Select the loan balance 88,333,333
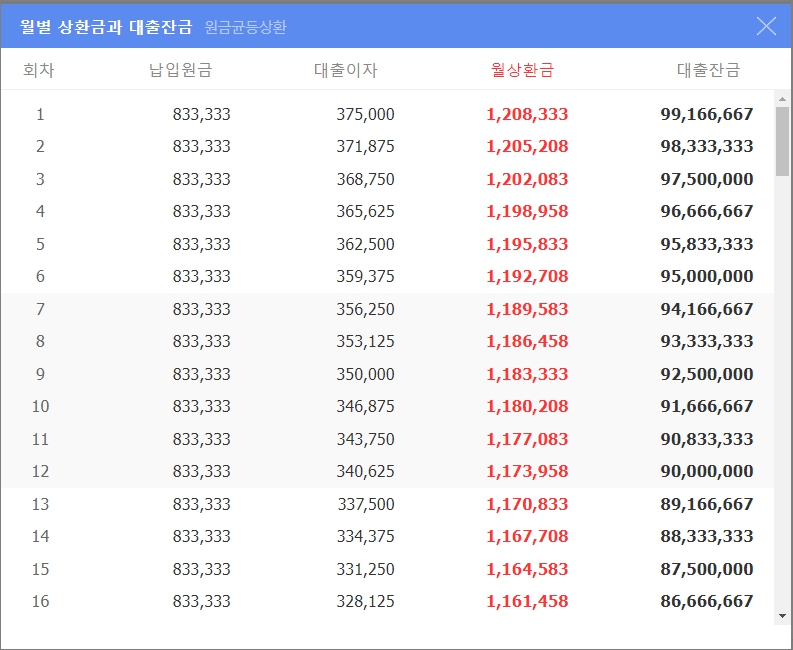This screenshot has height=650, width=793. (707, 536)
